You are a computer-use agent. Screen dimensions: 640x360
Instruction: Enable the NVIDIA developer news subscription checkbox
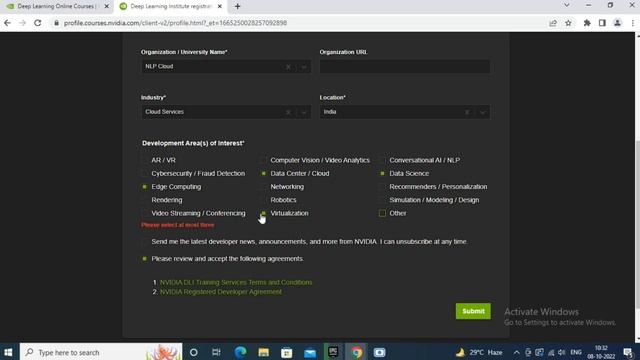click(144, 242)
